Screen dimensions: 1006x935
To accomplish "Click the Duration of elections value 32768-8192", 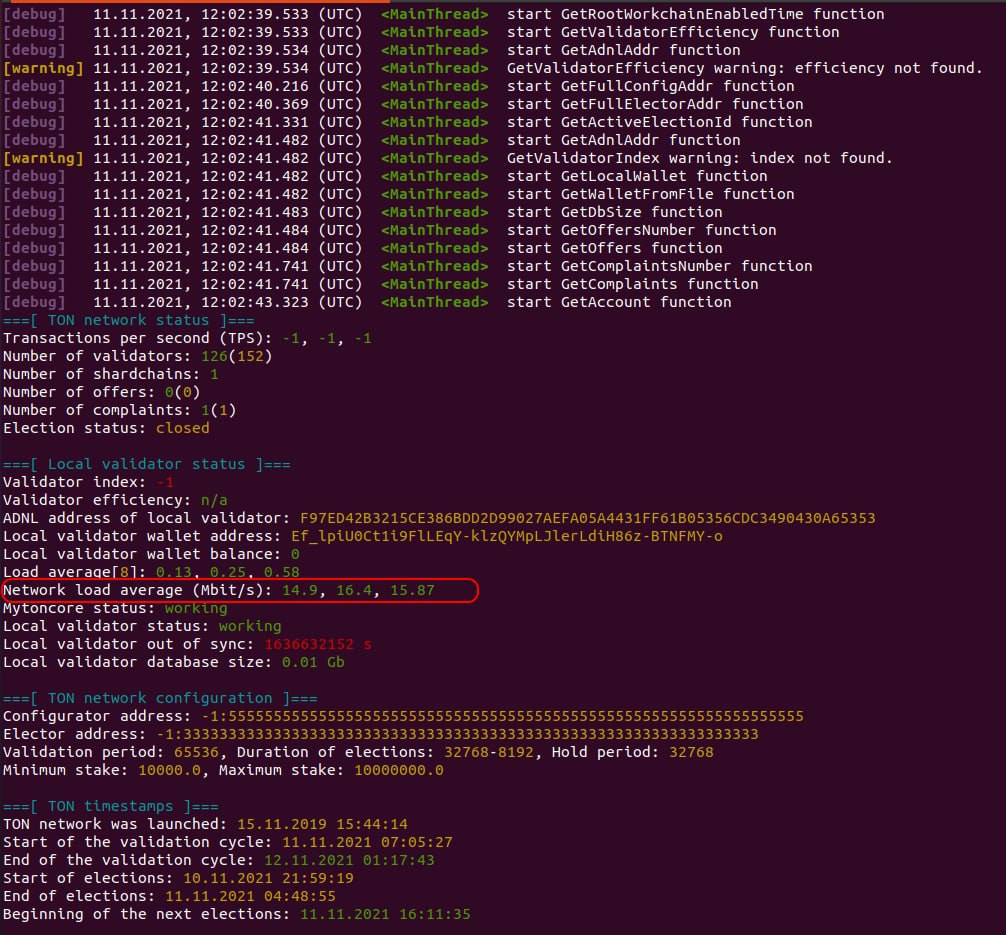I will coord(488,752).
